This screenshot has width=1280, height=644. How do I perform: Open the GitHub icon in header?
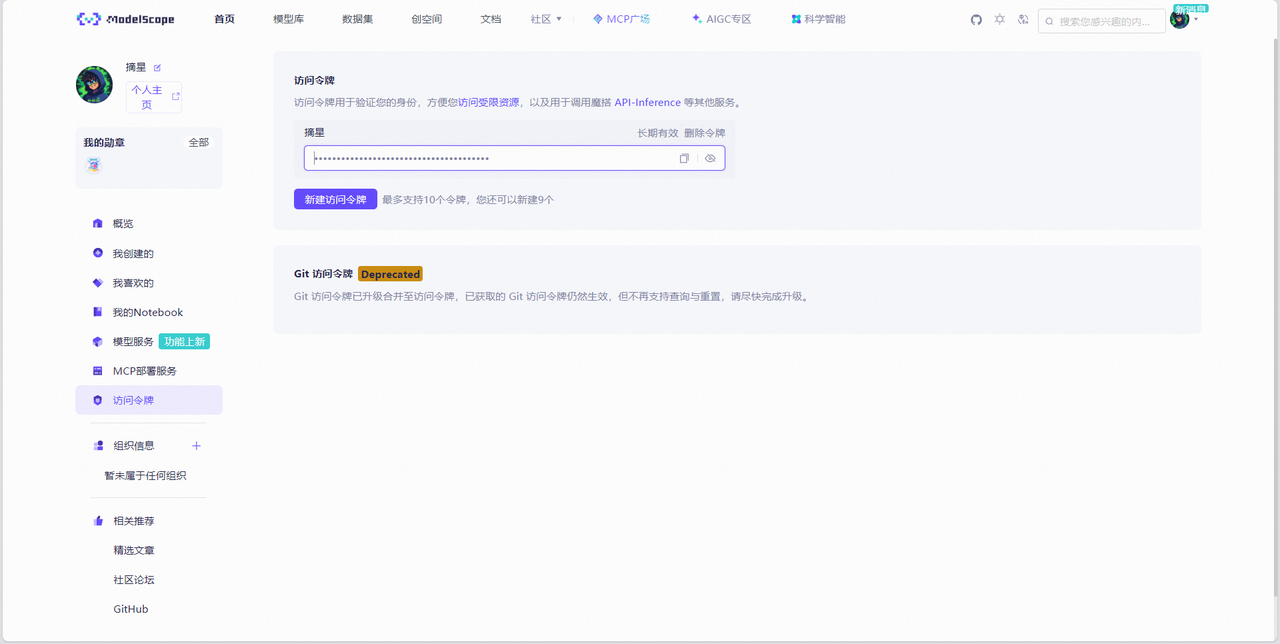[976, 20]
